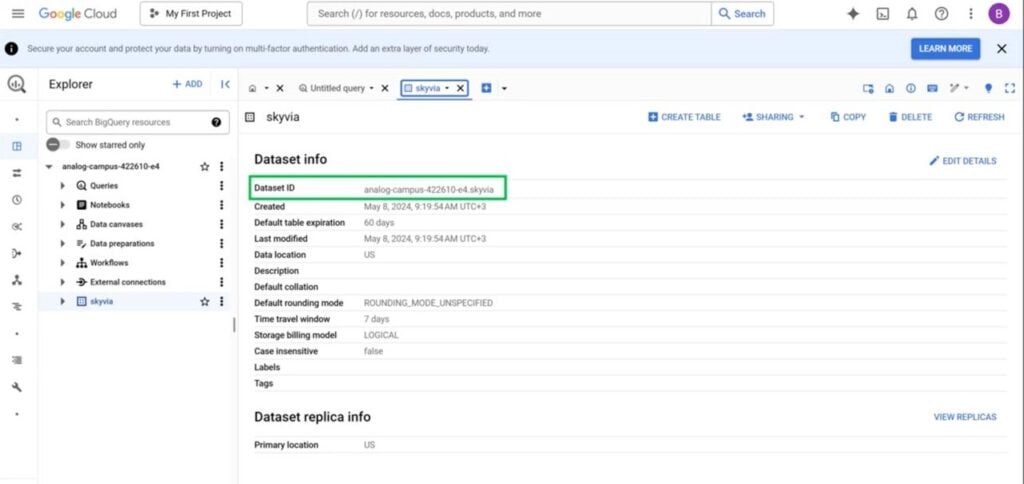Open the branching node icon in left rail
Screen dimensions: 1024x484
[17, 280]
